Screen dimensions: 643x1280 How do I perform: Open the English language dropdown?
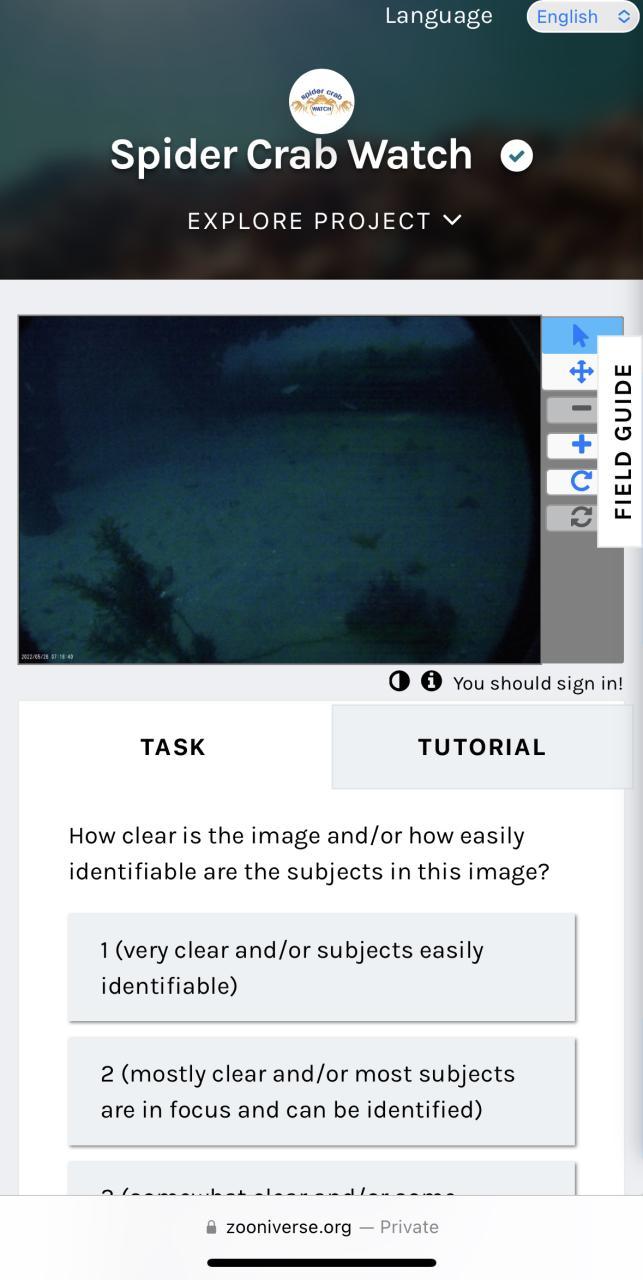[x=582, y=17]
